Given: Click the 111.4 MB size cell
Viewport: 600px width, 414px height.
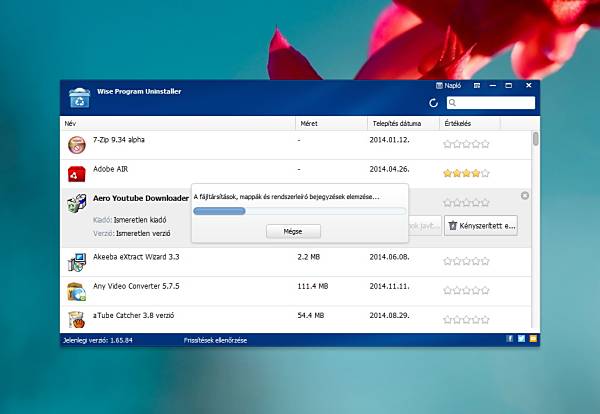Looking at the screenshot, I should (313, 286).
